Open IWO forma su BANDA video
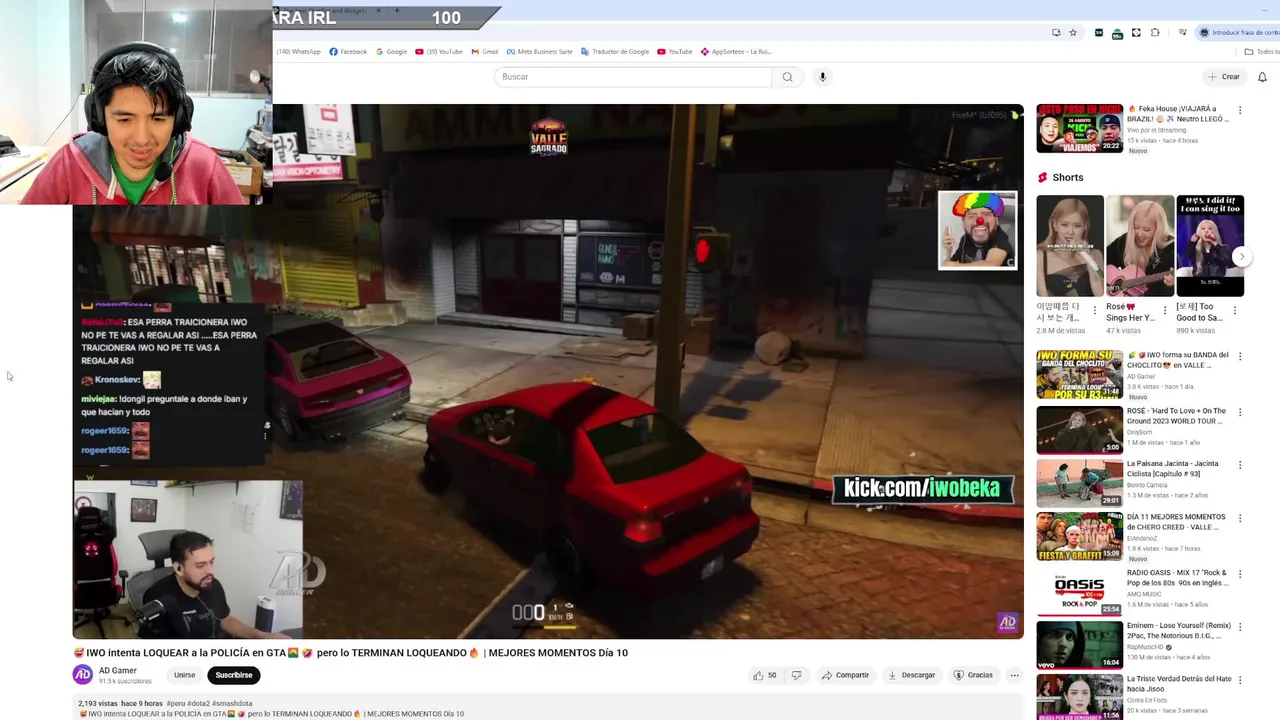This screenshot has width=1280, height=720. [x=1079, y=374]
